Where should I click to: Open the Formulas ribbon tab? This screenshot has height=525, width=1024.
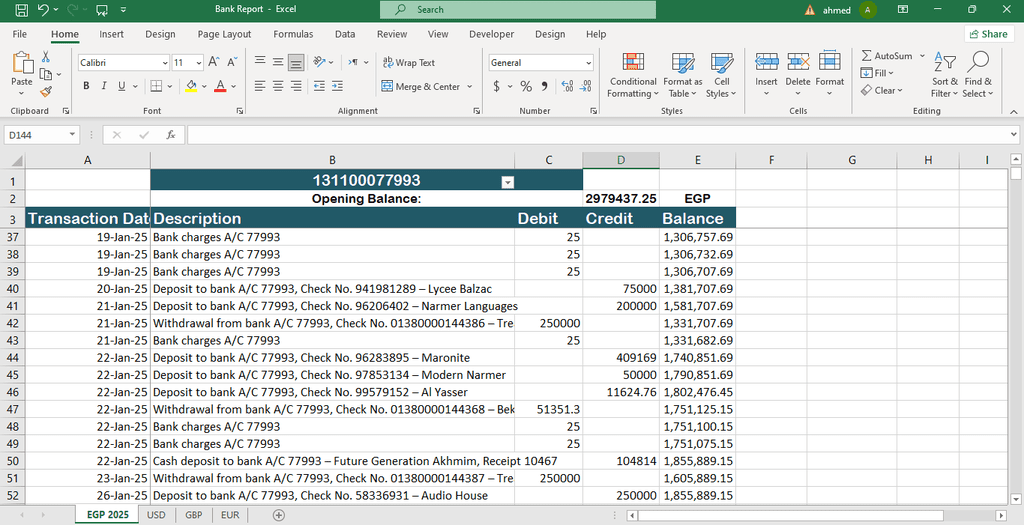[x=293, y=34]
